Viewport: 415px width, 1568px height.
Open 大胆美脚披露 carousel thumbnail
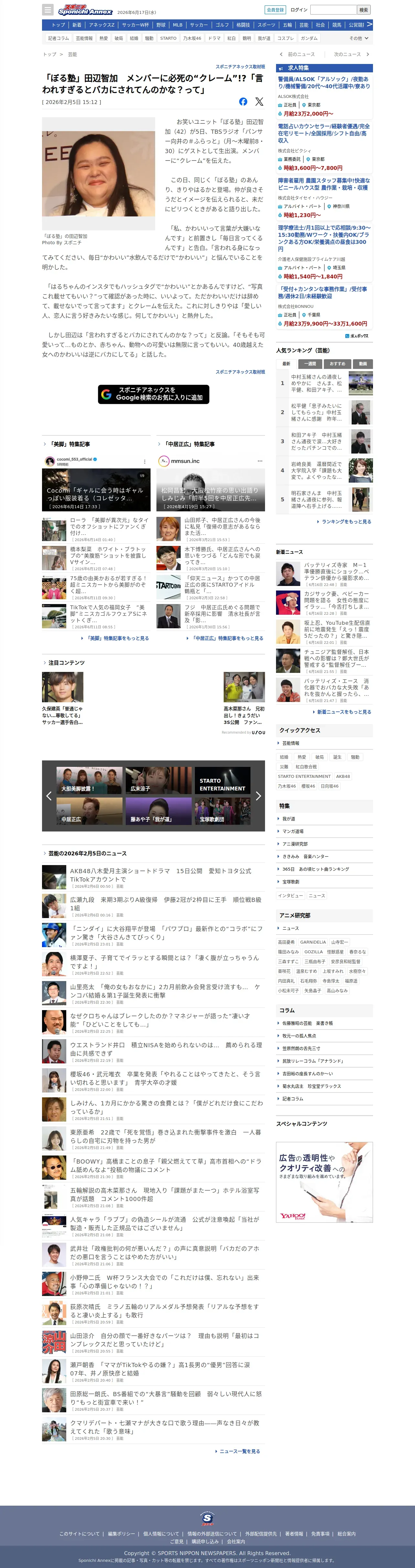(x=90, y=780)
